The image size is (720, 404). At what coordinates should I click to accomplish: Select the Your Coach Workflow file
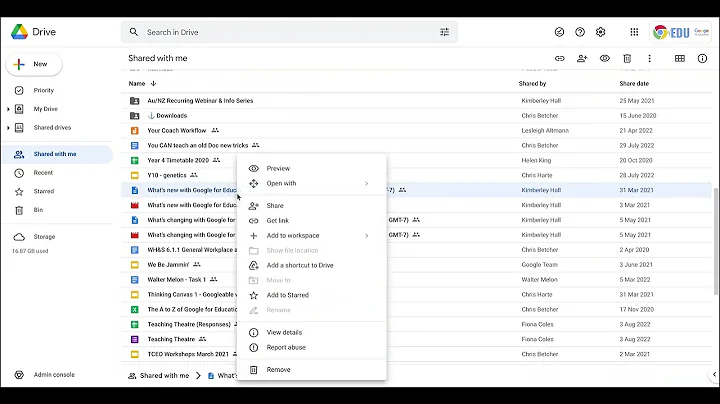coord(416,130)
